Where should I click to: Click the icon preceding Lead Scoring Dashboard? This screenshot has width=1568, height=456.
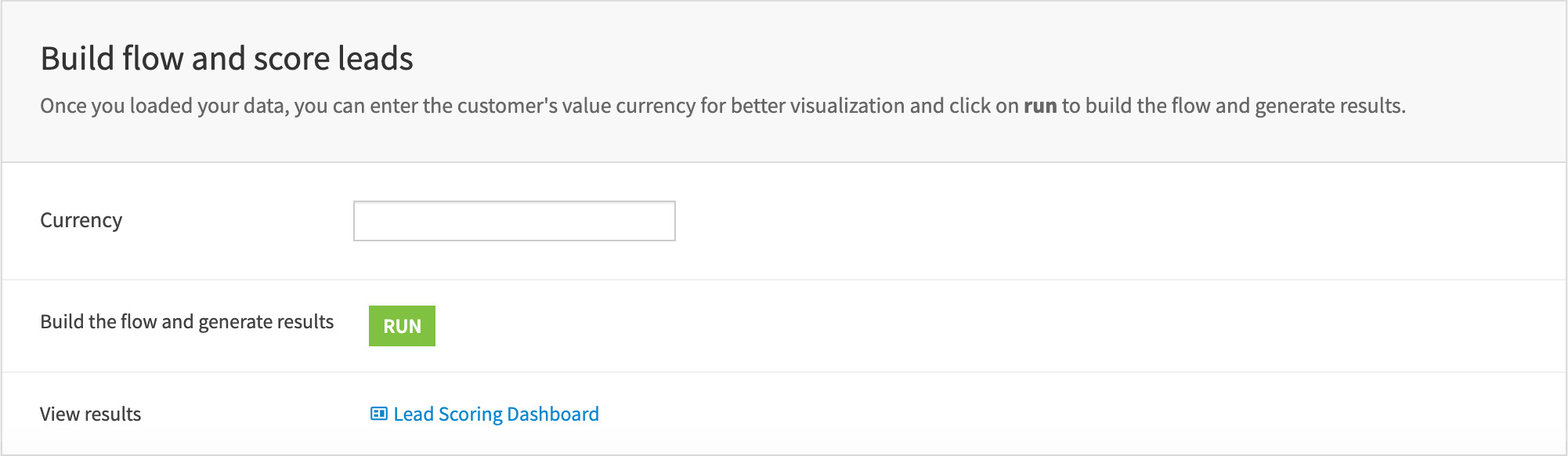pyautogui.click(x=381, y=413)
